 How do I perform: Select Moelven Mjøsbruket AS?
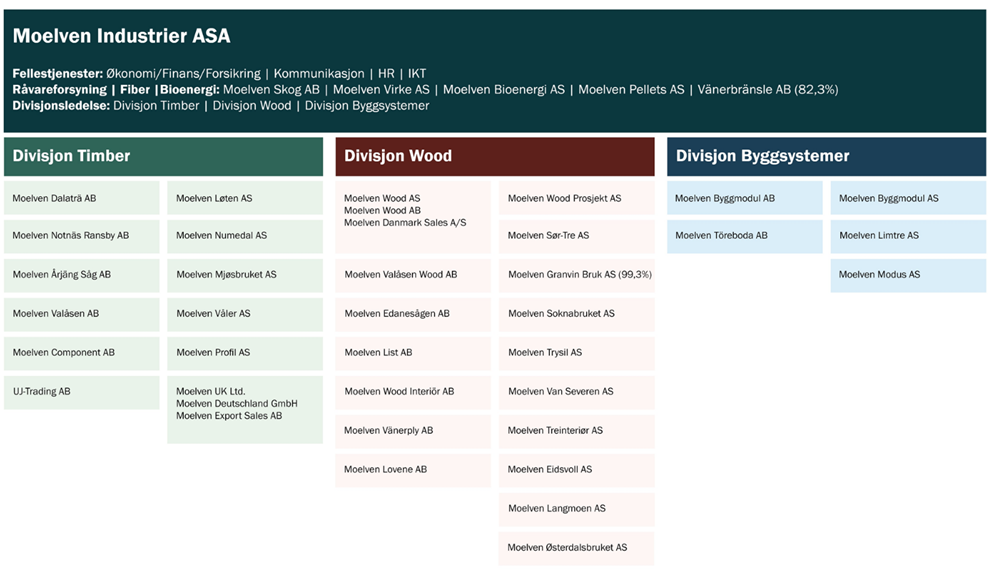click(245, 275)
